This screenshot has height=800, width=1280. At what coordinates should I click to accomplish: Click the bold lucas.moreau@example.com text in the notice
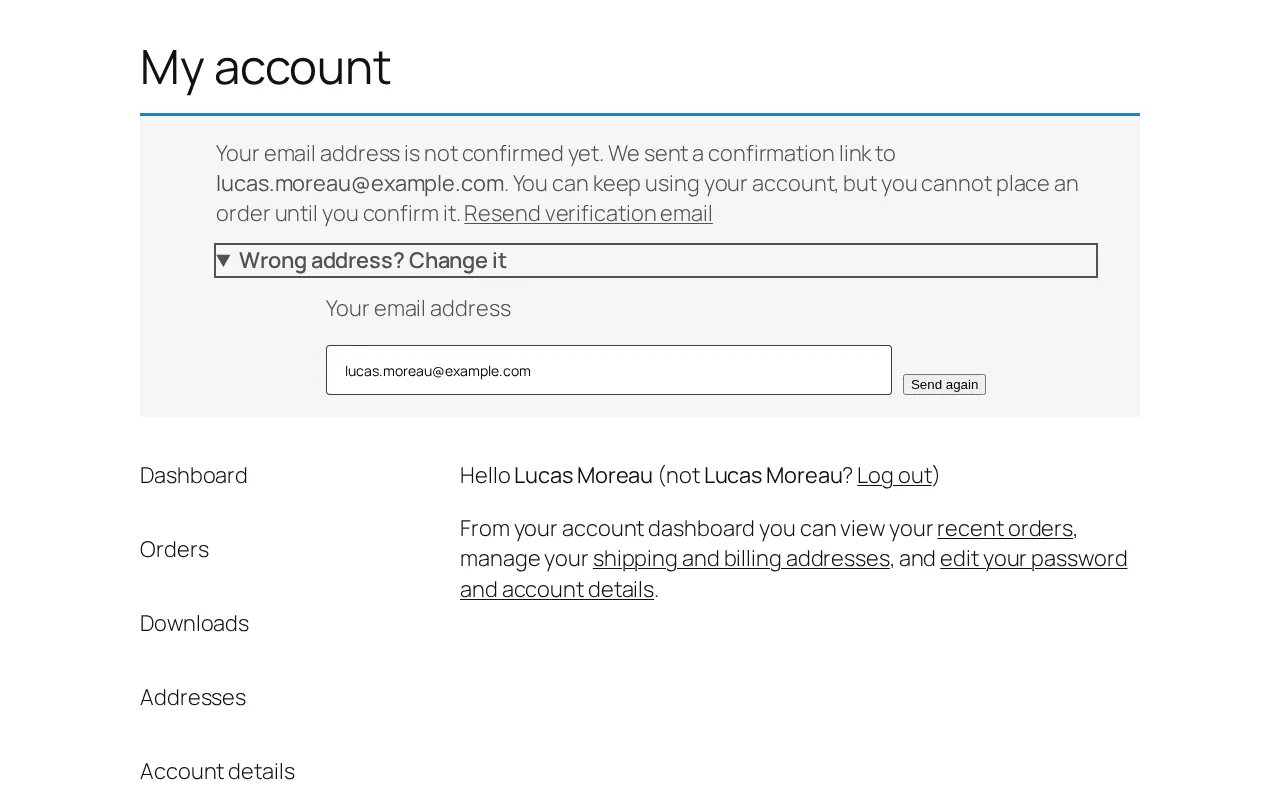pos(360,183)
